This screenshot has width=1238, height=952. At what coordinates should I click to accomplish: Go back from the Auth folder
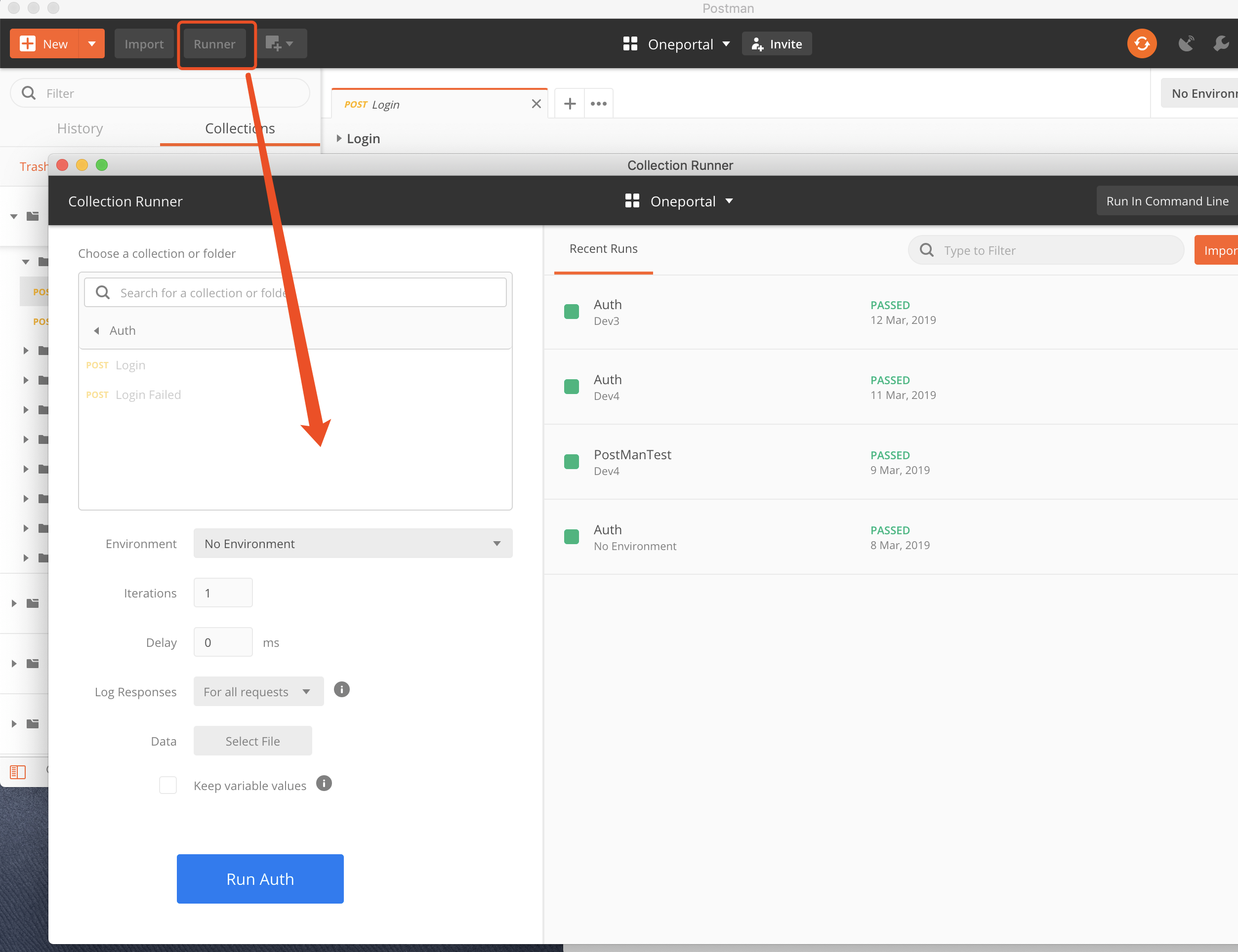pyautogui.click(x=96, y=330)
